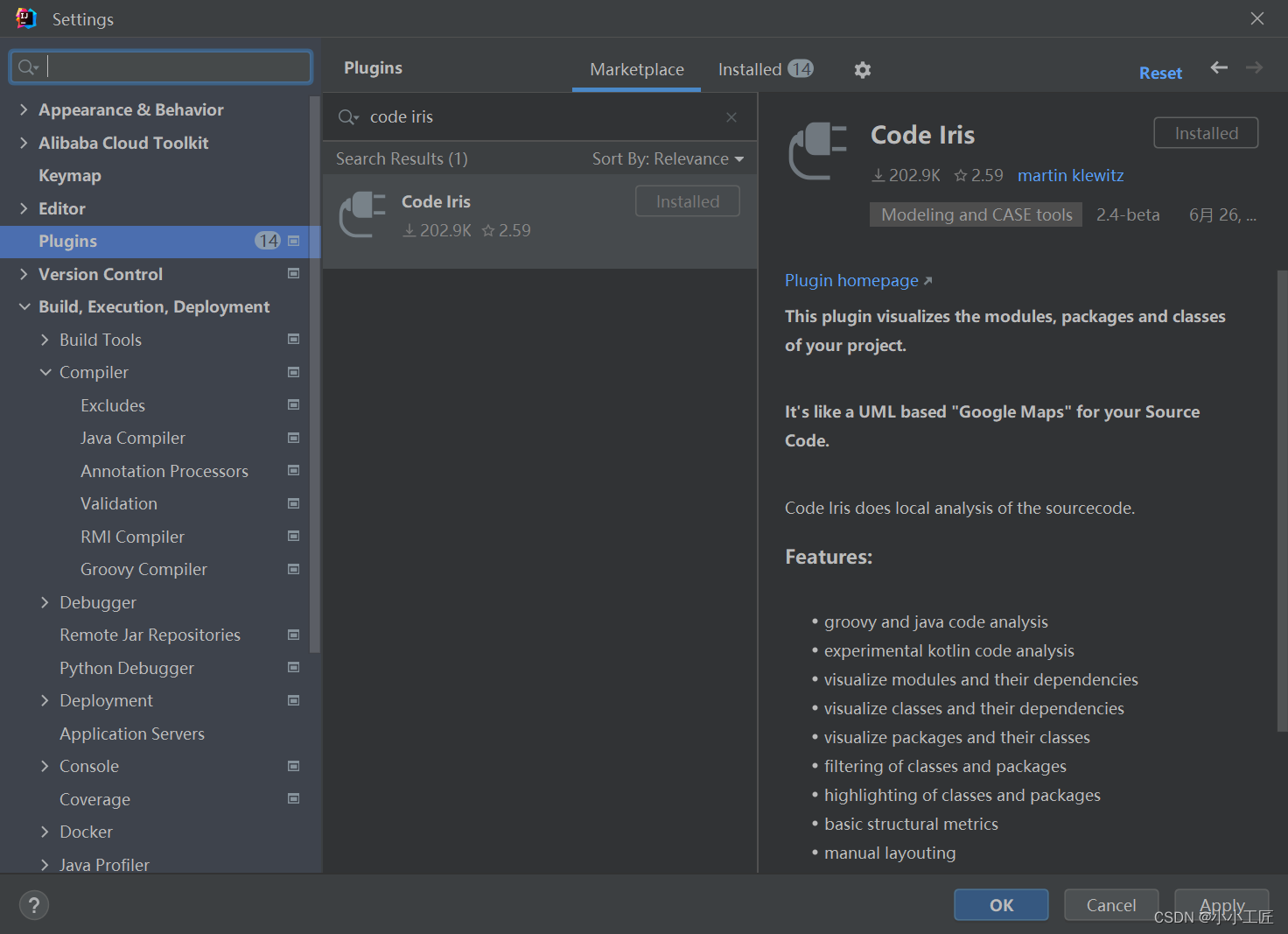This screenshot has width=1288, height=934.
Task: Click project-level icon beside Console
Action: 294,766
